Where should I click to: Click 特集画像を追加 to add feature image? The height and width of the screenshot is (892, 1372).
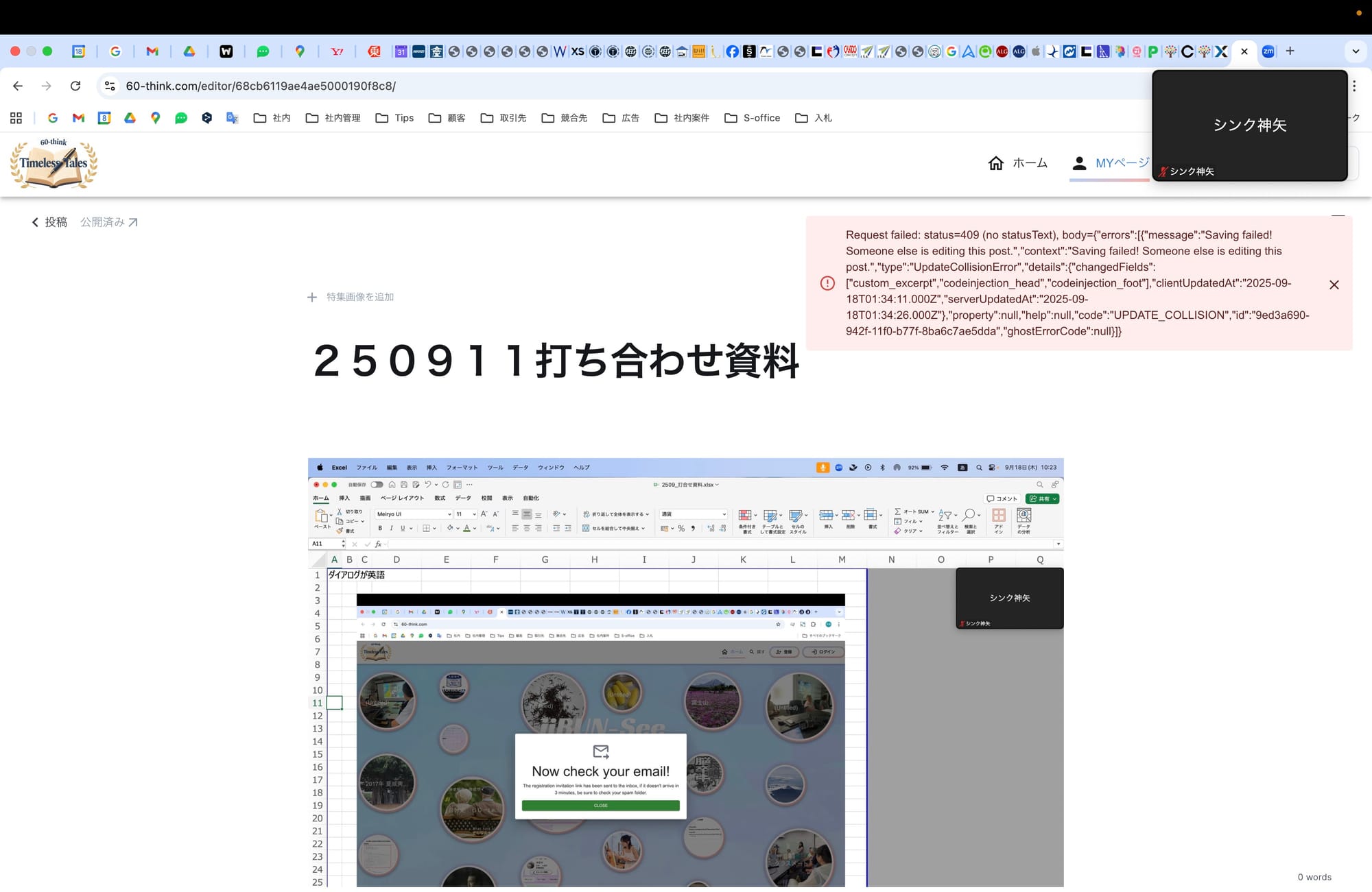[x=351, y=297]
